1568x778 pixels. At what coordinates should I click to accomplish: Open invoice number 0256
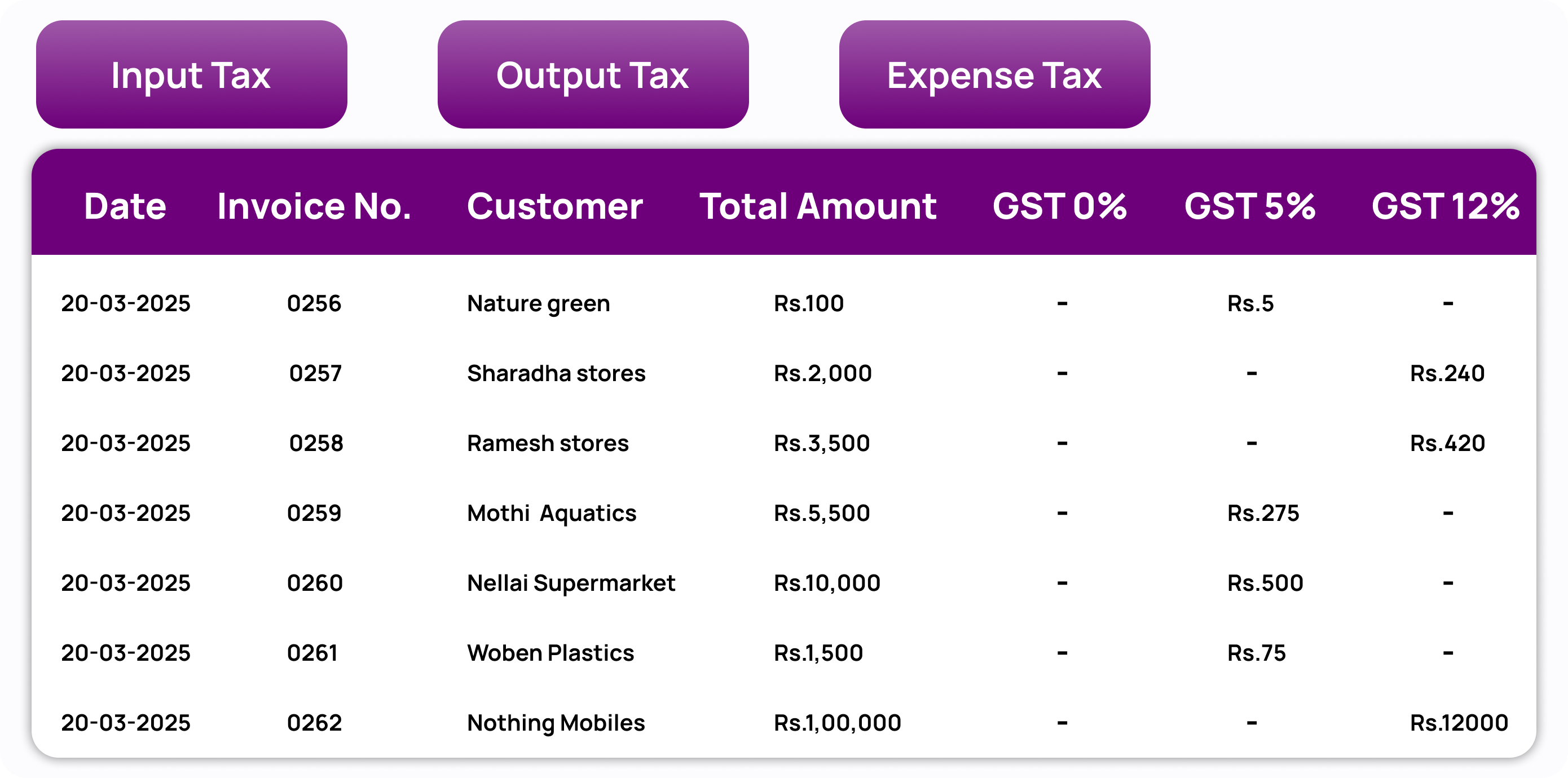tap(314, 303)
